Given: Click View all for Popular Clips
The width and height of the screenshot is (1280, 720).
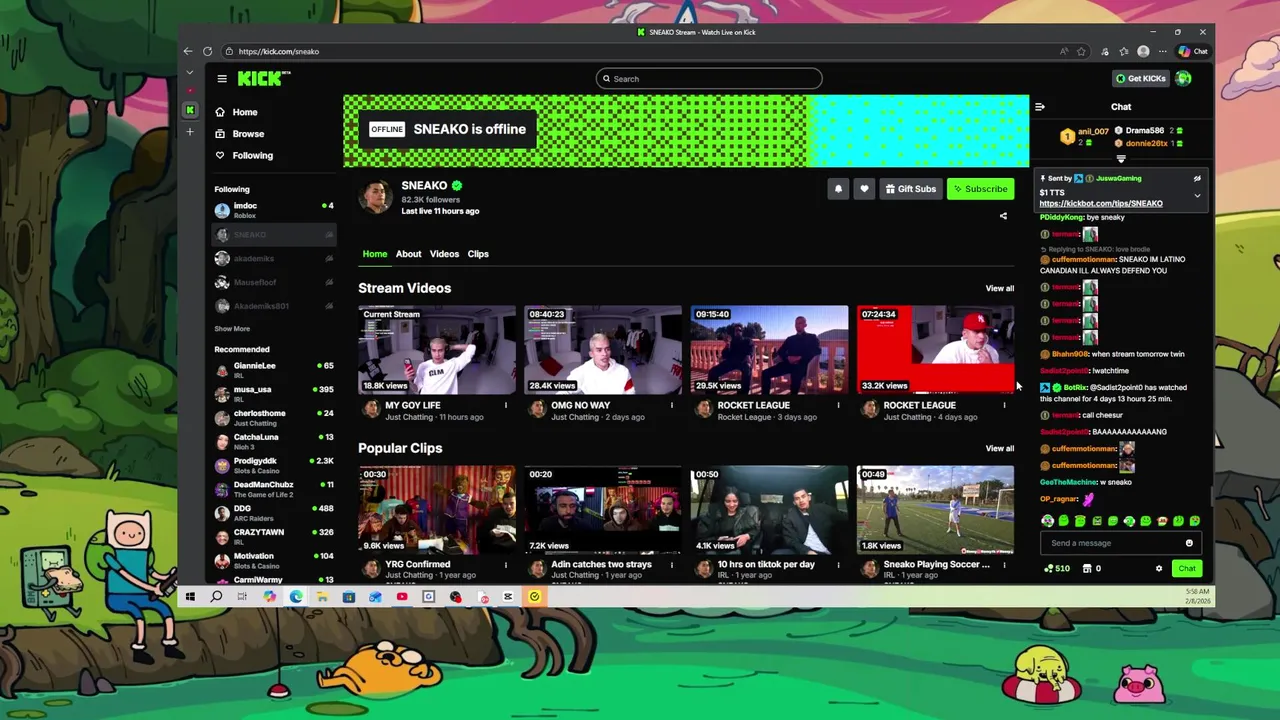Looking at the screenshot, I should 999,448.
